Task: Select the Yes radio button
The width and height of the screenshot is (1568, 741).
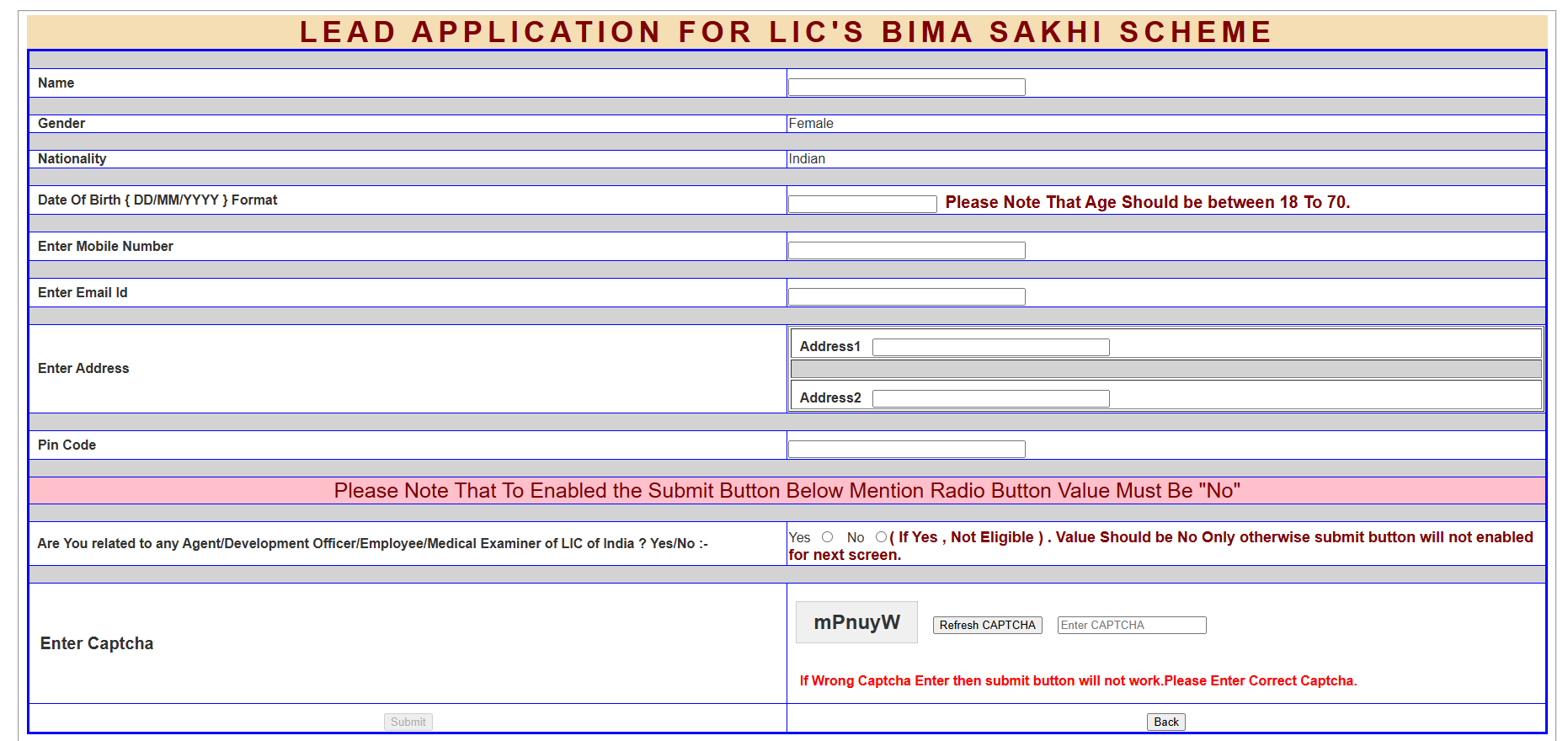Action: (827, 537)
